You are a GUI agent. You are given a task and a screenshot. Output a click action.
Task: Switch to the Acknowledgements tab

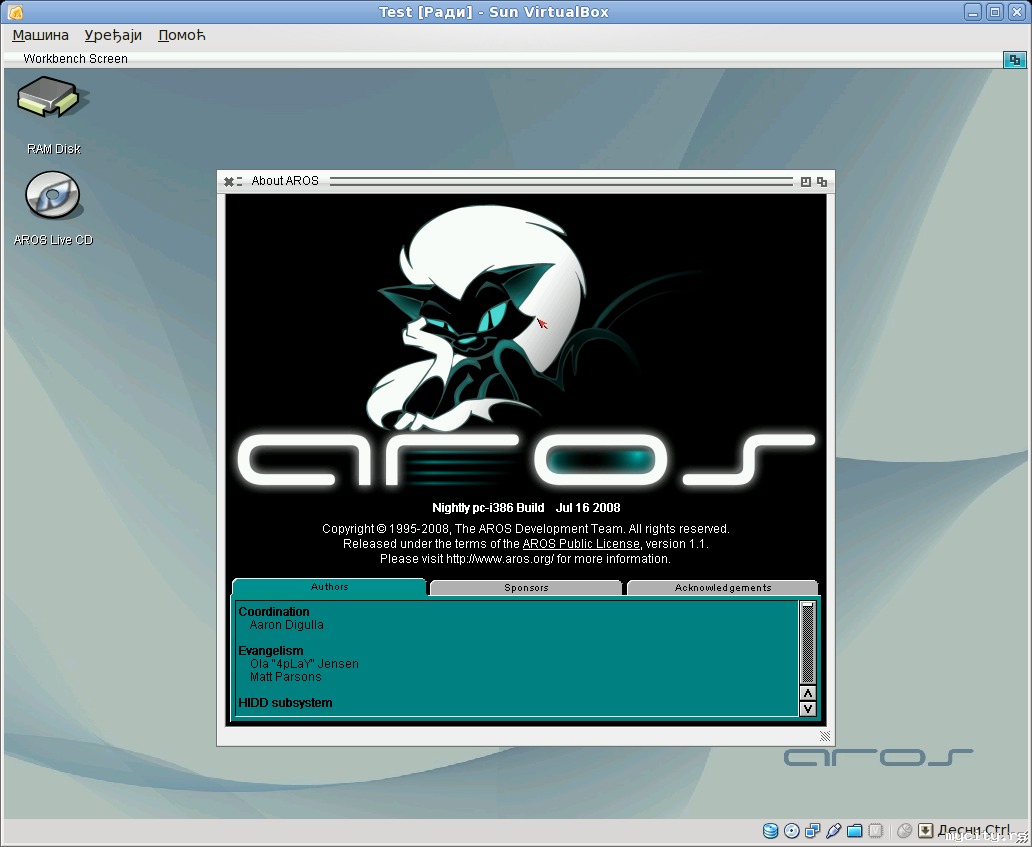point(723,588)
